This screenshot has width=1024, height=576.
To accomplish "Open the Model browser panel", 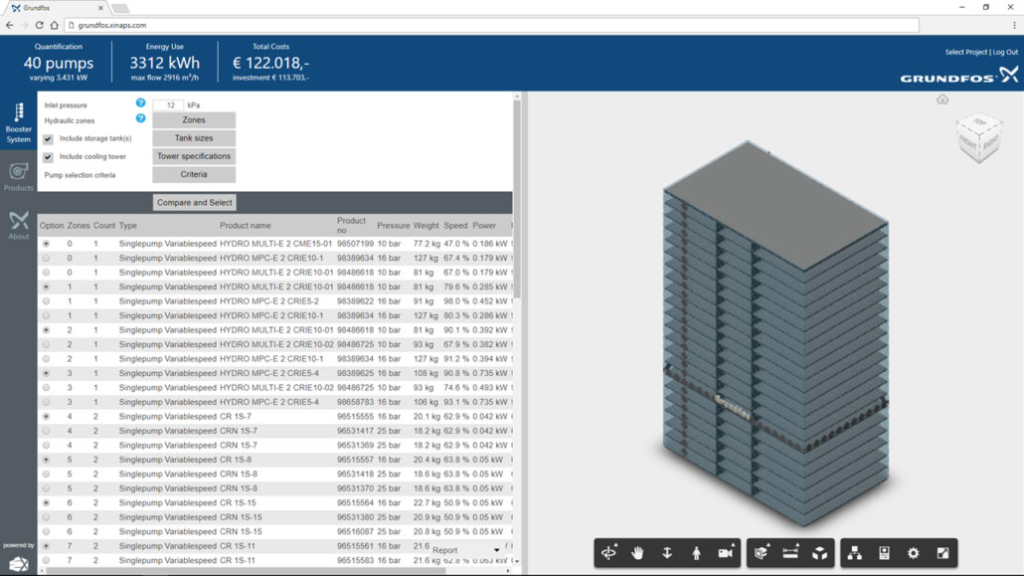I will (x=854, y=552).
